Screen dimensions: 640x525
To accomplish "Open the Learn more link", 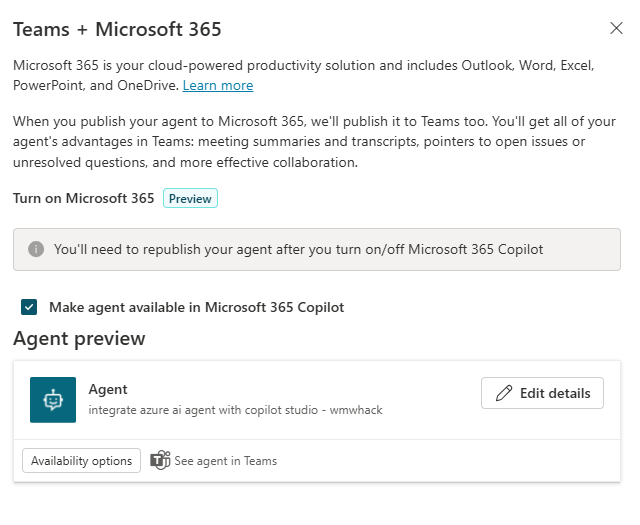I will coord(218,86).
